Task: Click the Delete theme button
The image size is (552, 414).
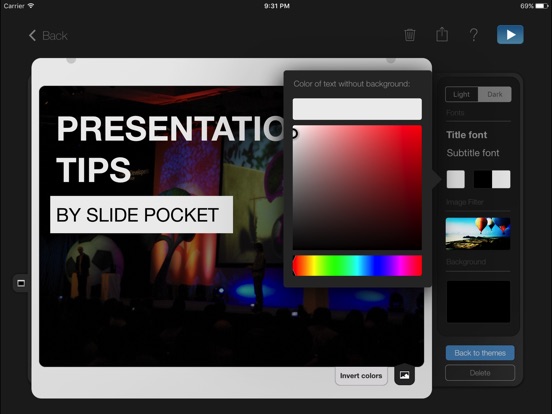Action: click(480, 373)
